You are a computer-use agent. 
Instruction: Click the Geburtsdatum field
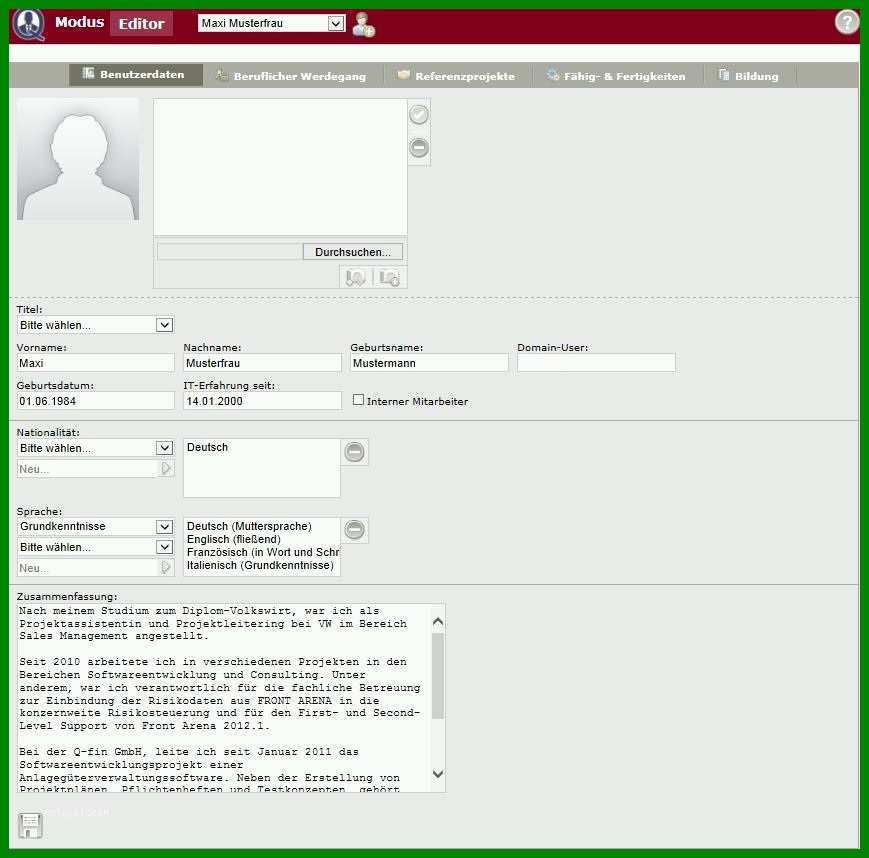click(x=95, y=401)
